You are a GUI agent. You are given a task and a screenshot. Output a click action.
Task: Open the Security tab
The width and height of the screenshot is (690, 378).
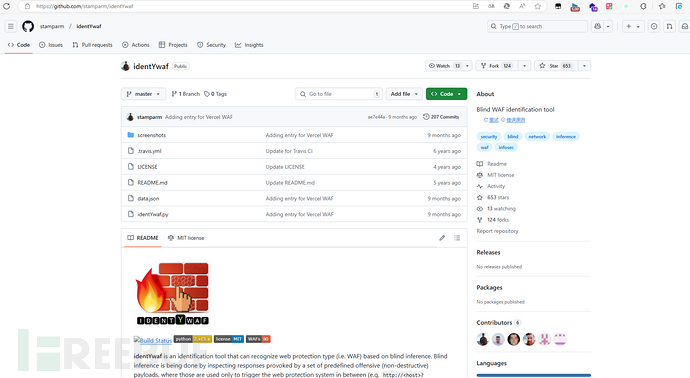coord(211,45)
